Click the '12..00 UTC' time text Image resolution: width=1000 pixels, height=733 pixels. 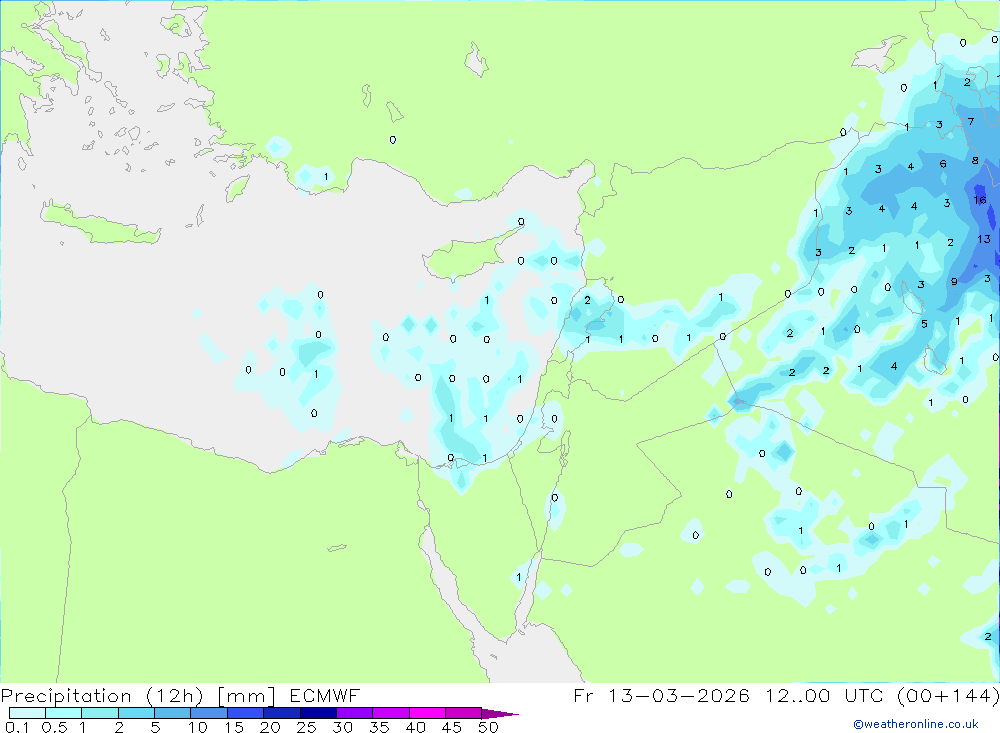(x=827, y=695)
